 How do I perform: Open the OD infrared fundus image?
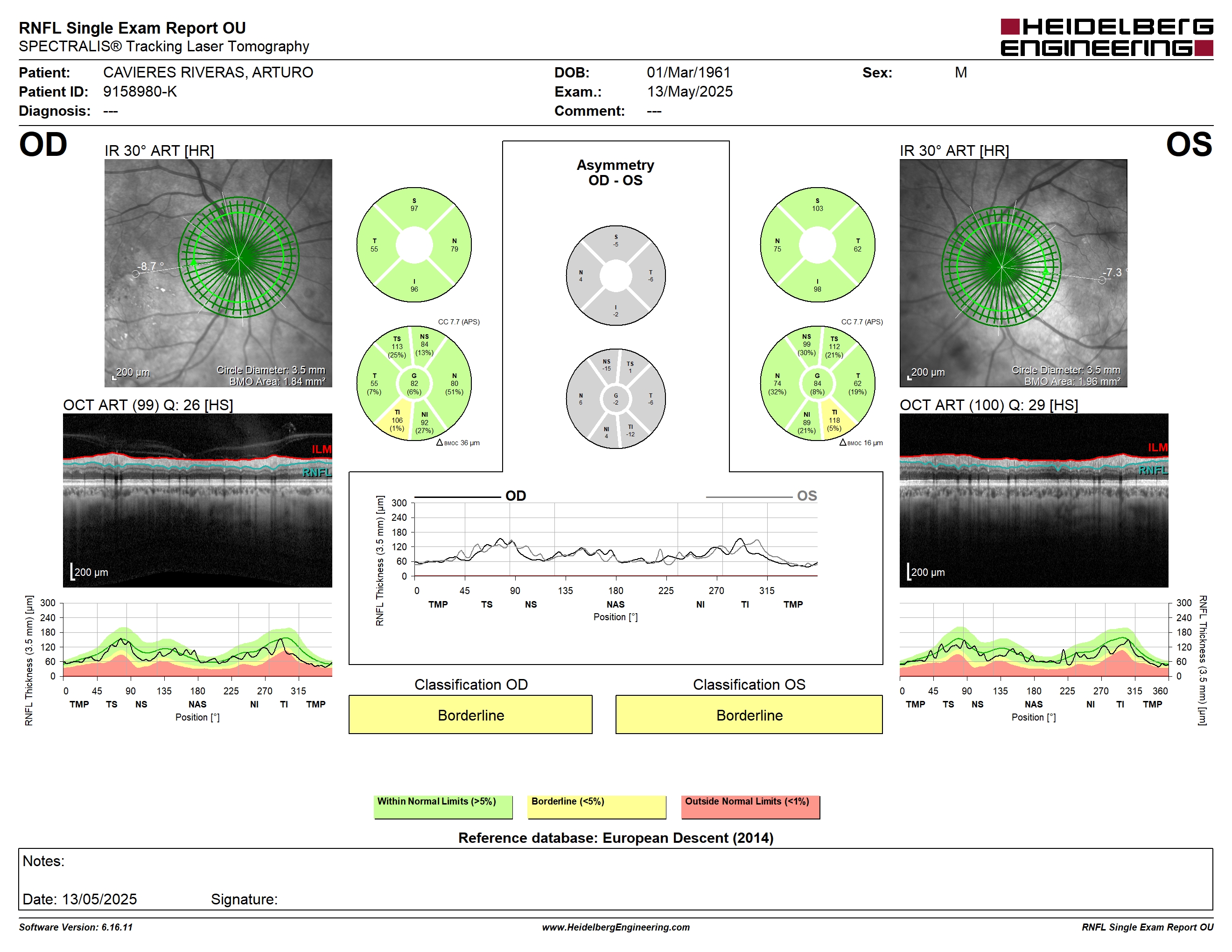tap(218, 273)
